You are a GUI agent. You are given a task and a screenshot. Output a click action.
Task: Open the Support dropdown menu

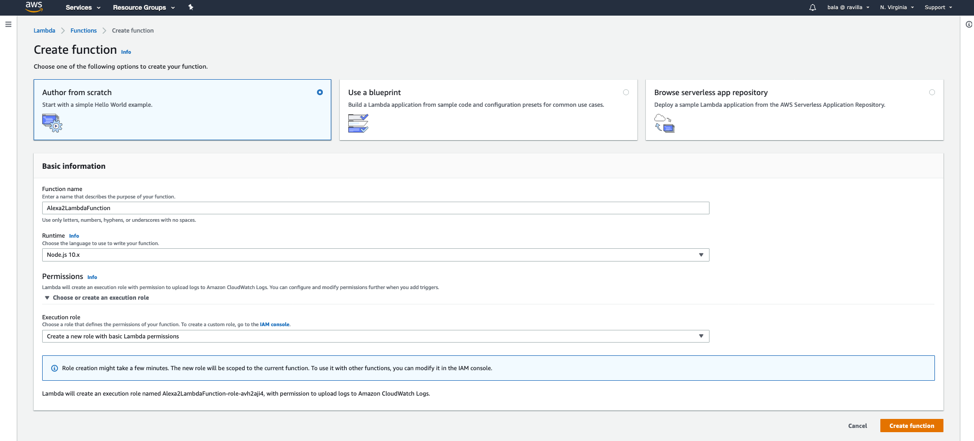click(938, 7)
